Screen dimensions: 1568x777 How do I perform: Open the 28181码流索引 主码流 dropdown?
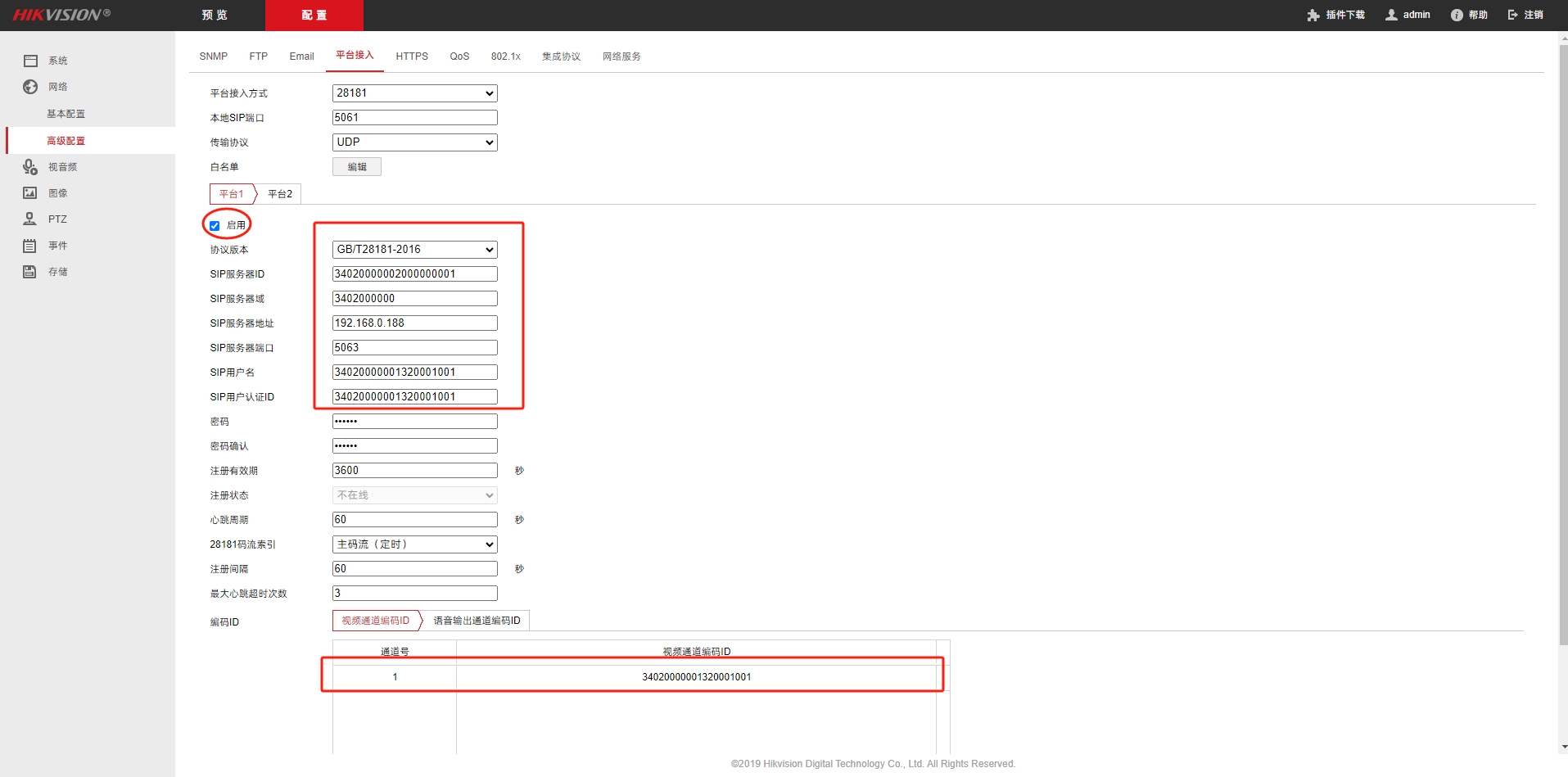(x=415, y=544)
